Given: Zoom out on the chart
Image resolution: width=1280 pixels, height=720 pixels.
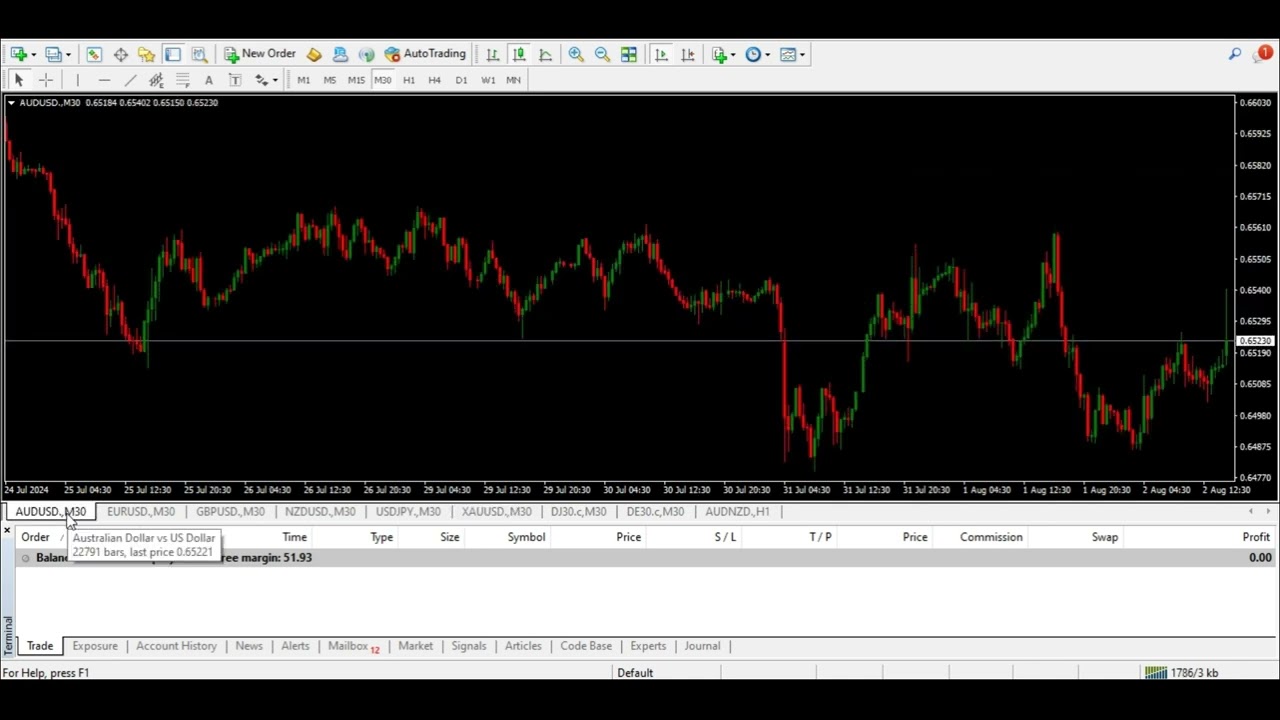Looking at the screenshot, I should 602,54.
